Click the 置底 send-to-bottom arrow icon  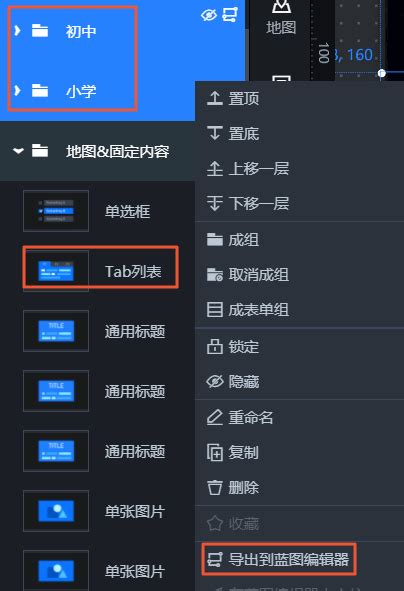pos(215,133)
